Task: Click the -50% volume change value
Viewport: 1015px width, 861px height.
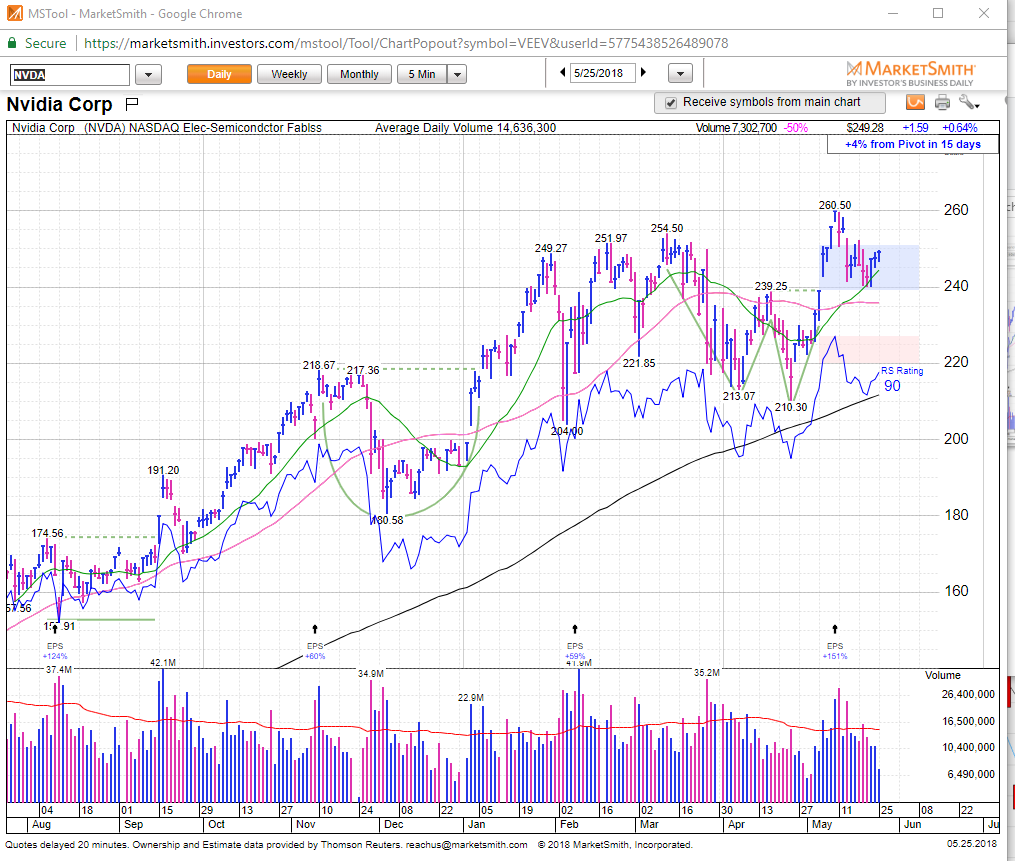Action: tap(796, 128)
